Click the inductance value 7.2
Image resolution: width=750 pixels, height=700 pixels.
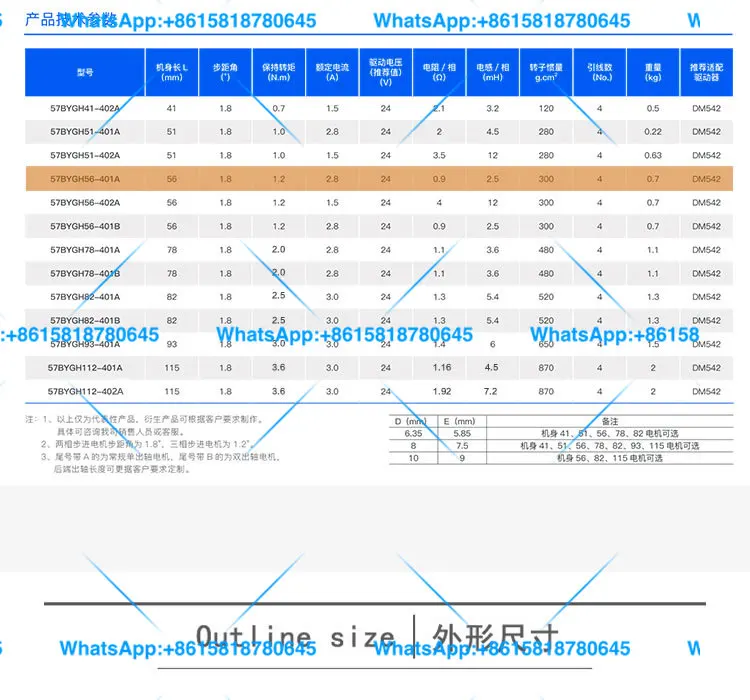(x=491, y=391)
